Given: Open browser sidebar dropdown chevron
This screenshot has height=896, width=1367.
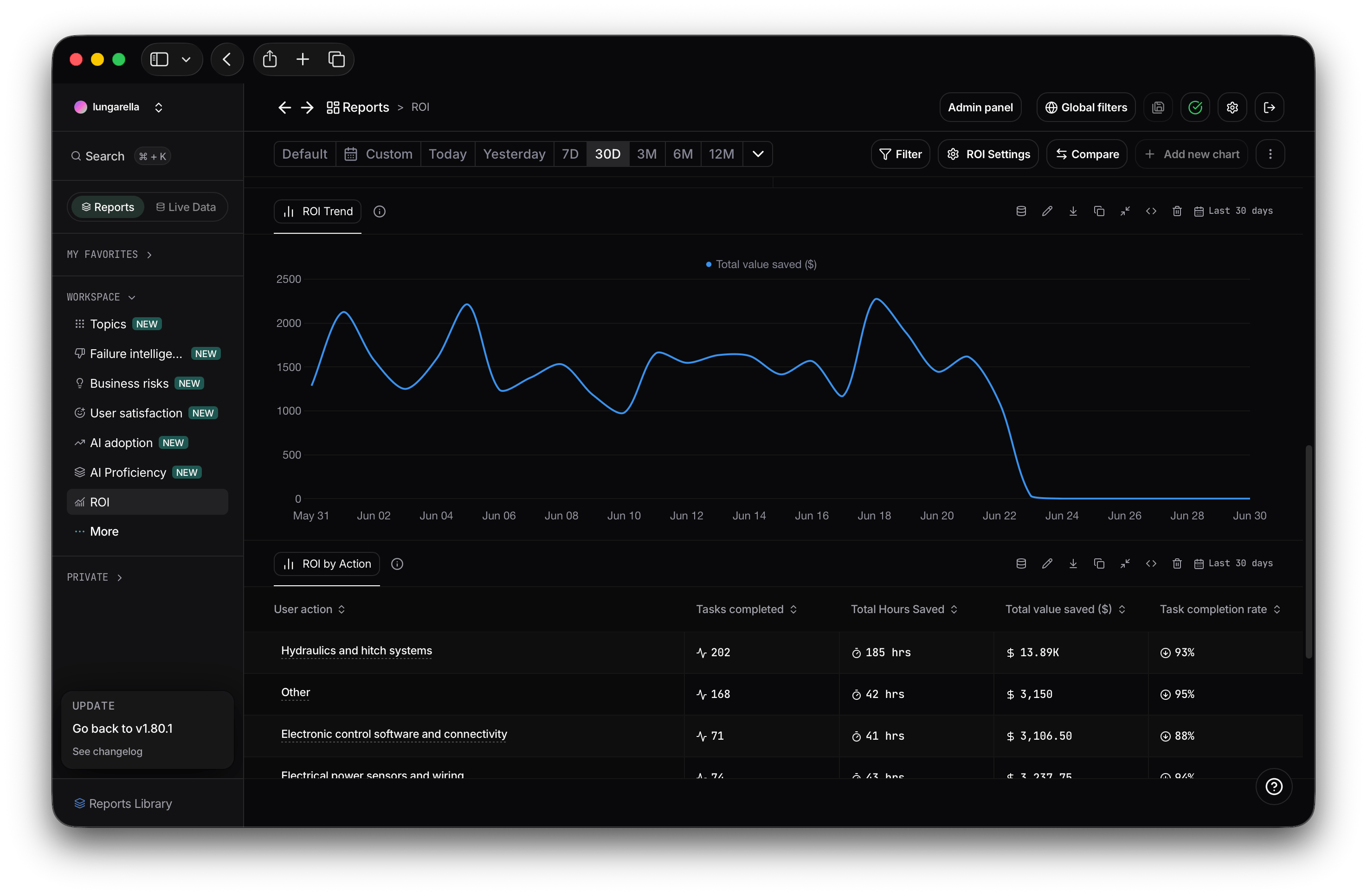Looking at the screenshot, I should [186, 59].
